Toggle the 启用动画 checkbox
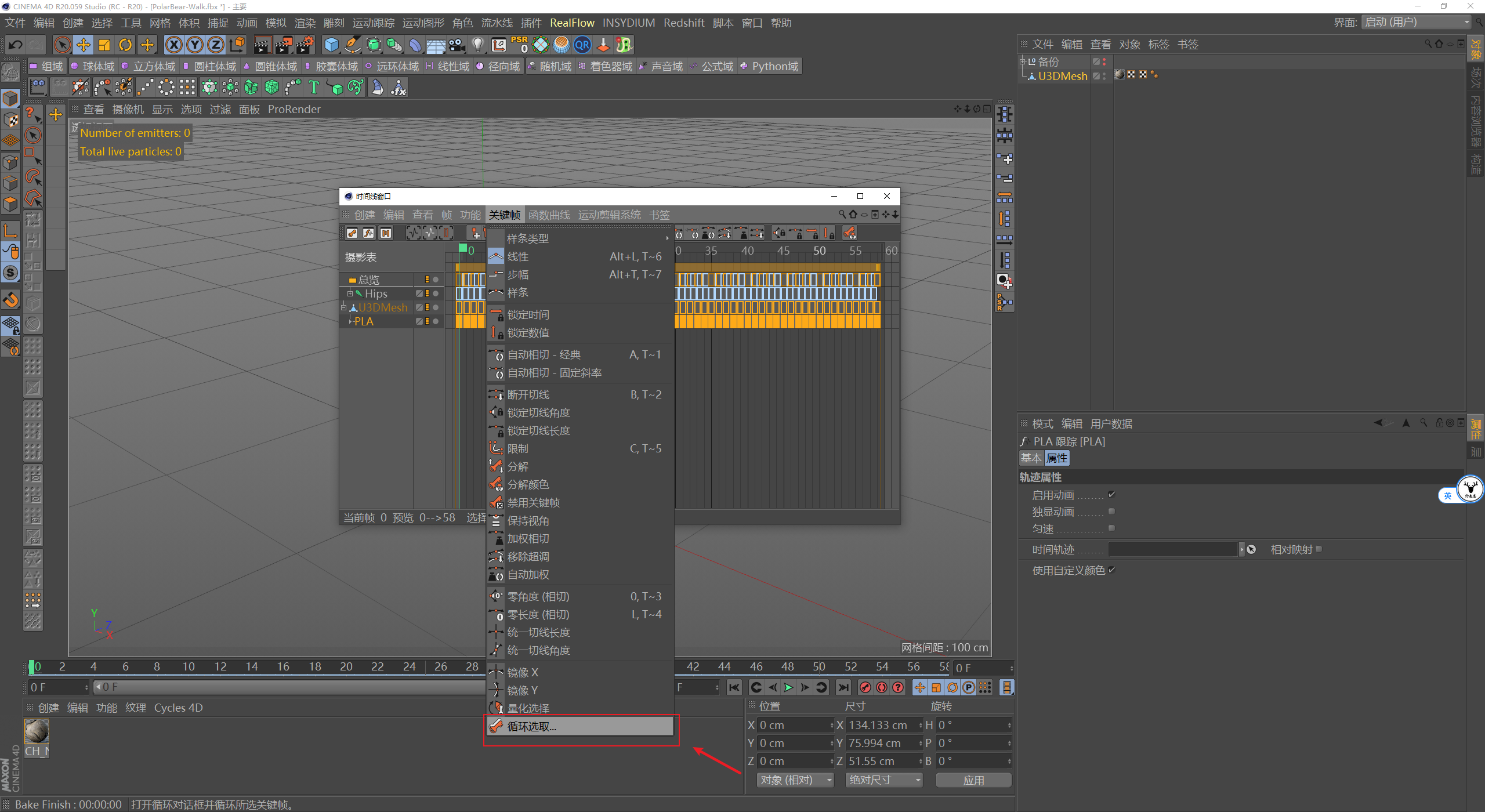Screen dimensions: 1485x812 1111,495
